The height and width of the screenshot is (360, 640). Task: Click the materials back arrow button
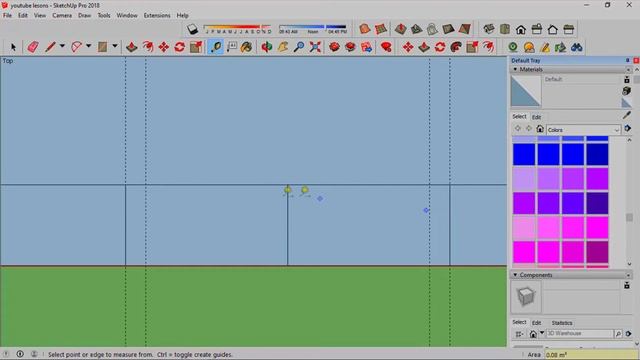tap(518, 129)
